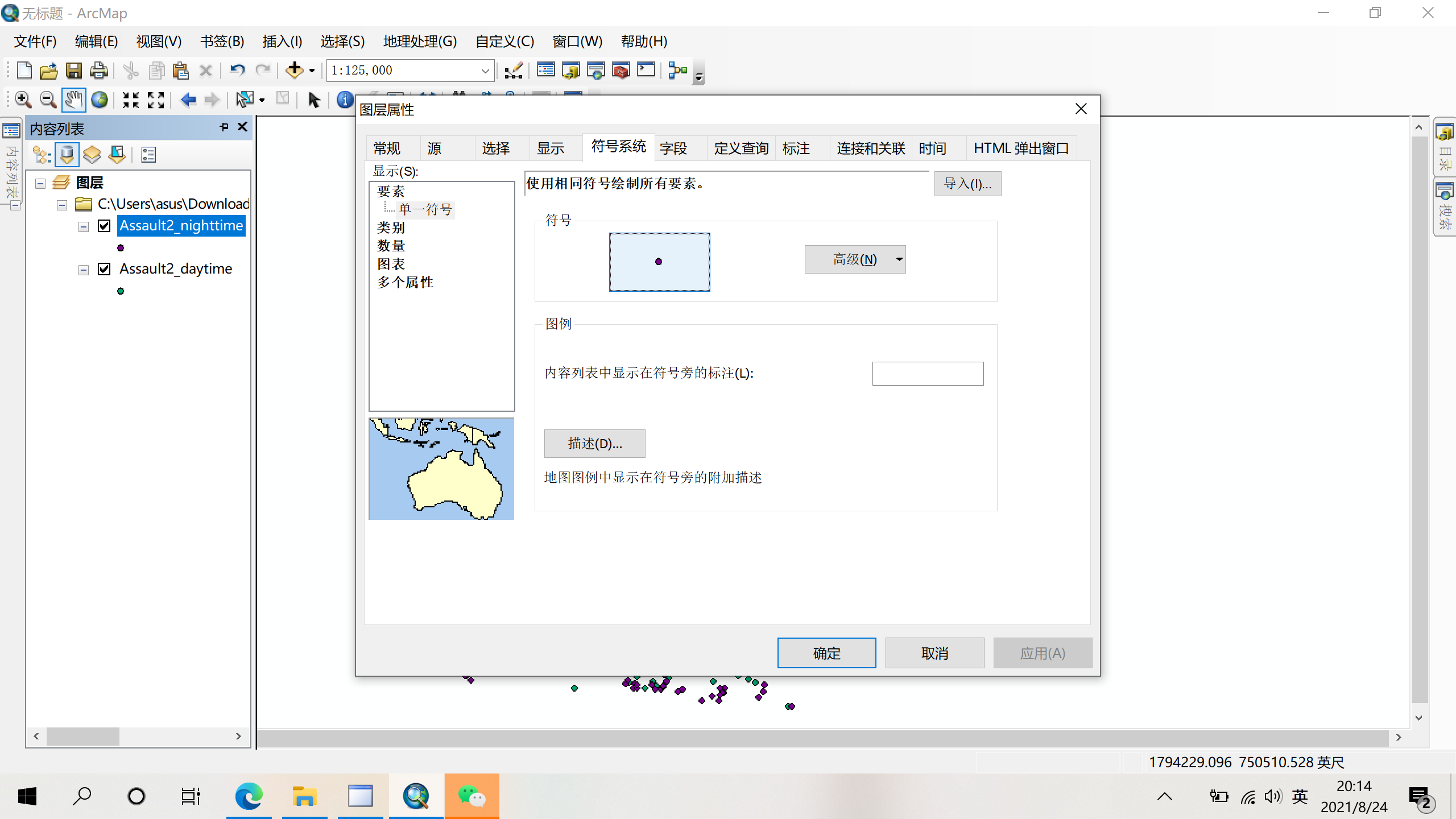Open the Search window icon in toolbar
The height and width of the screenshot is (819, 1456).
point(596,71)
